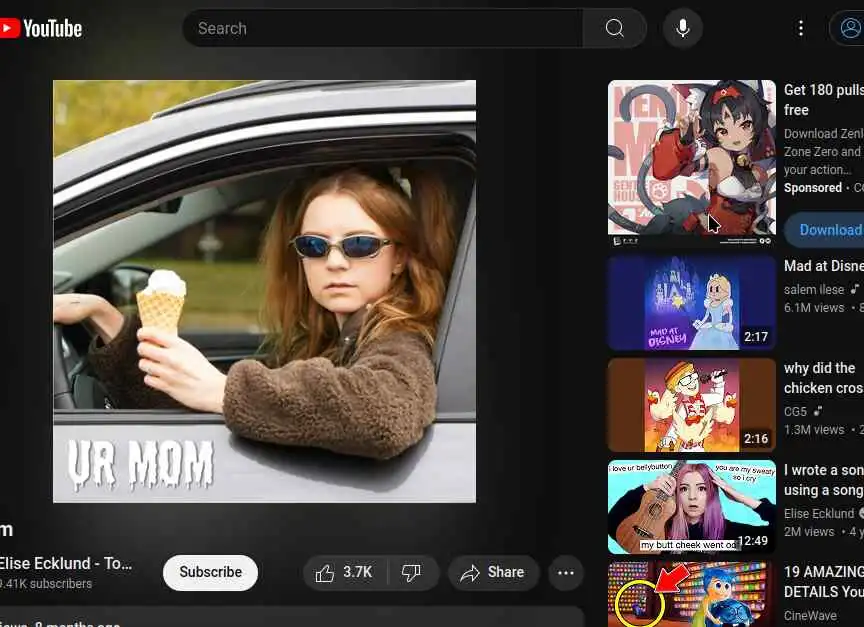Open the salem ilese channel name
Image resolution: width=864 pixels, height=627 pixels.
(x=814, y=289)
